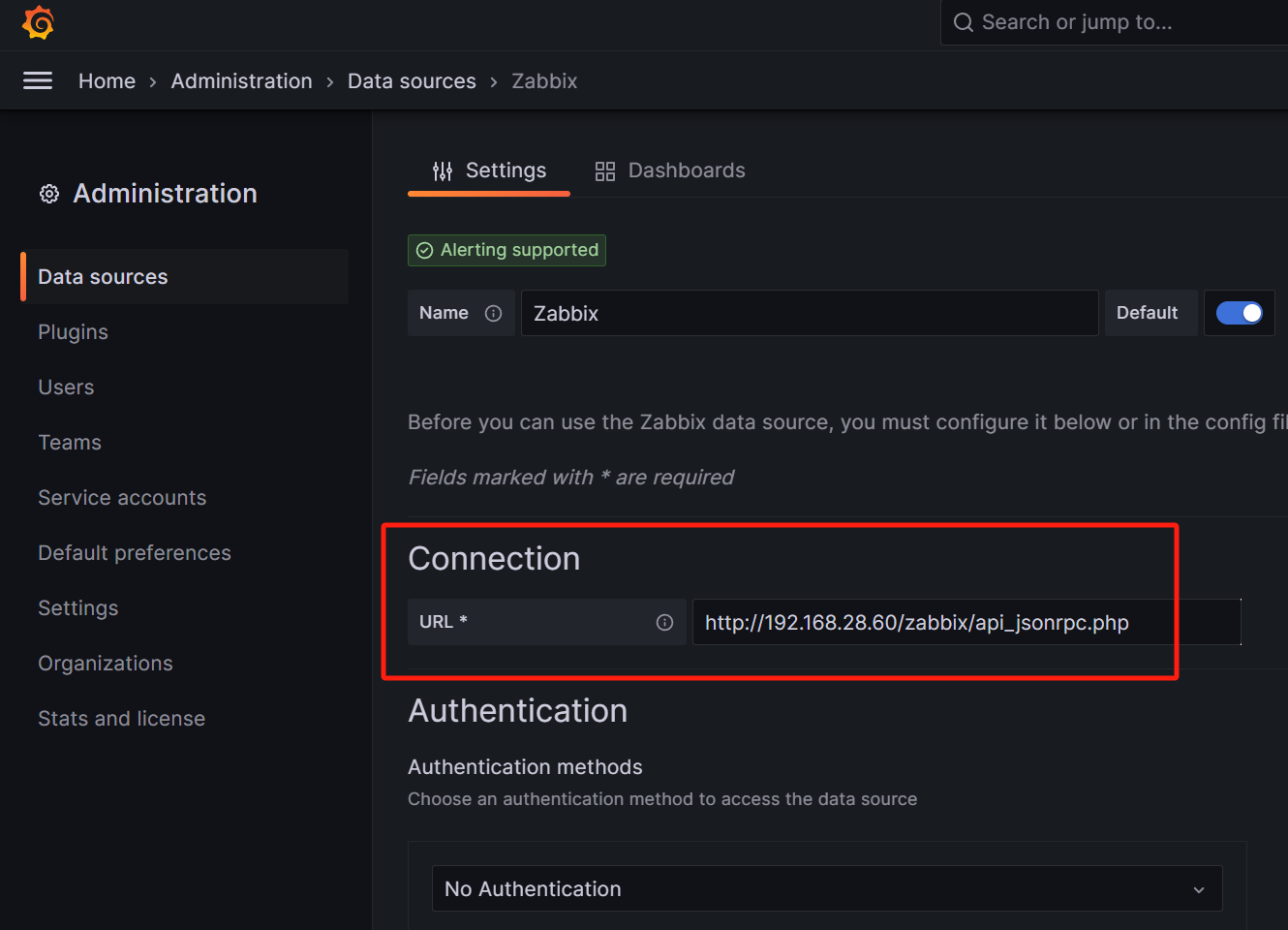
Task: Open Service accounts in the sidebar
Action: pyautogui.click(x=122, y=498)
